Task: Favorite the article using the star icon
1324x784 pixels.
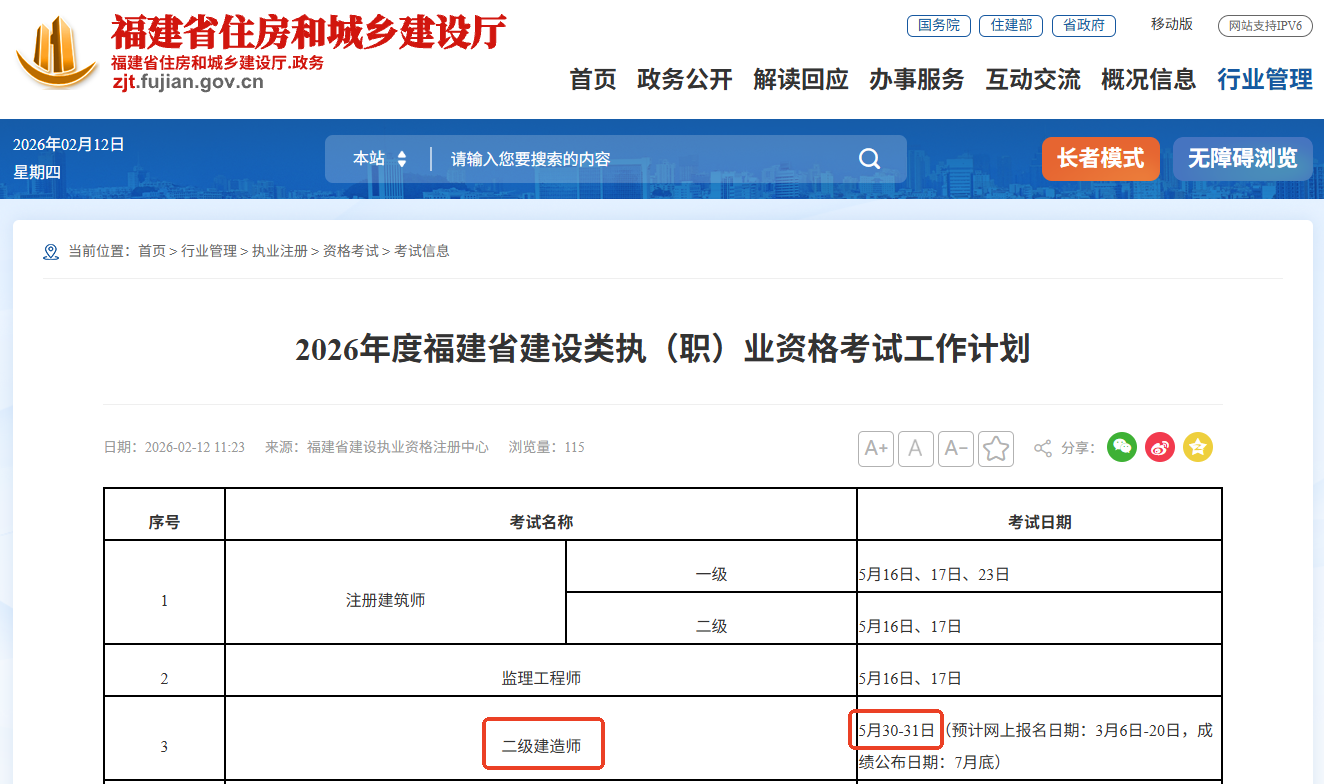Action: click(x=995, y=448)
